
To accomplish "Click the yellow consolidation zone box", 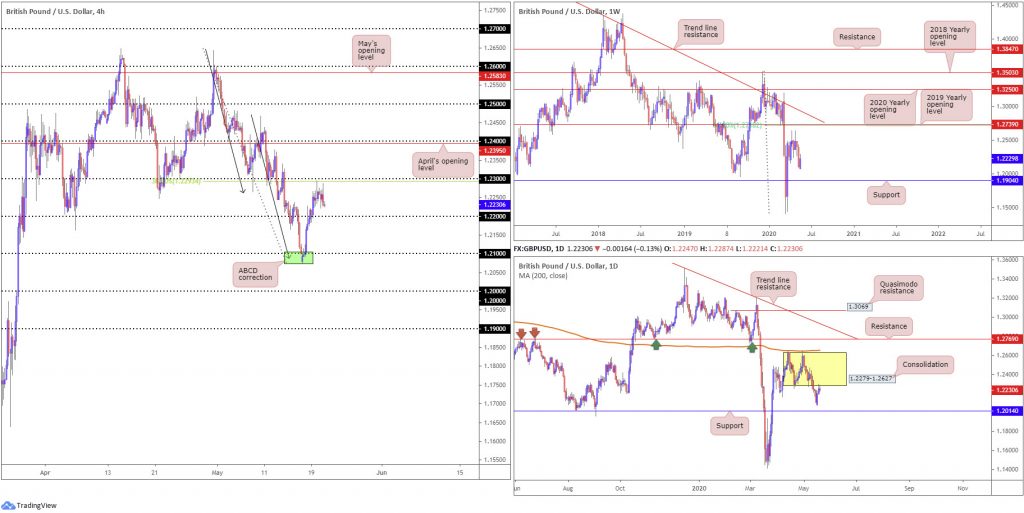I will (814, 369).
